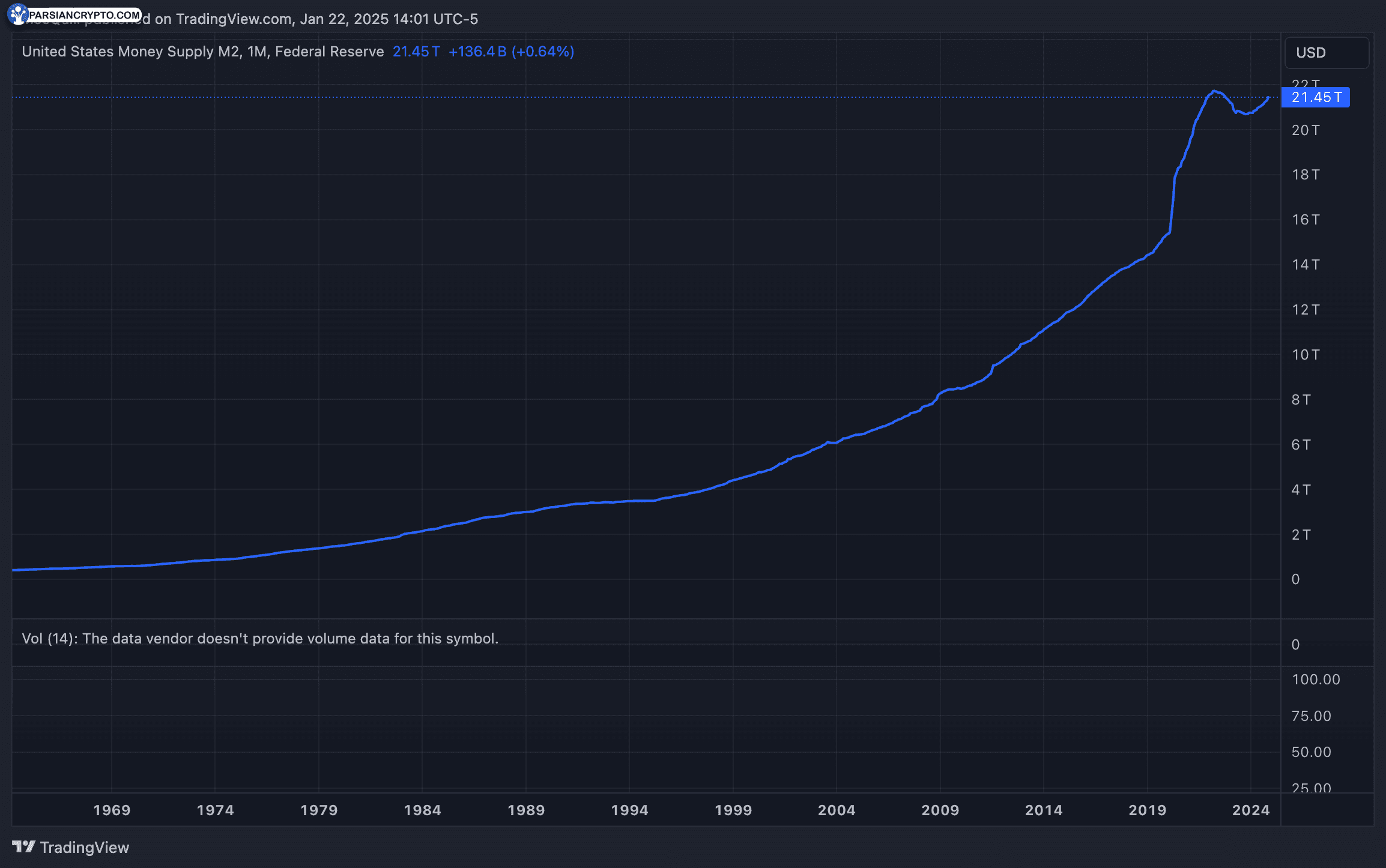Click the TradingView logo icon
1386x868 pixels.
coord(24,846)
